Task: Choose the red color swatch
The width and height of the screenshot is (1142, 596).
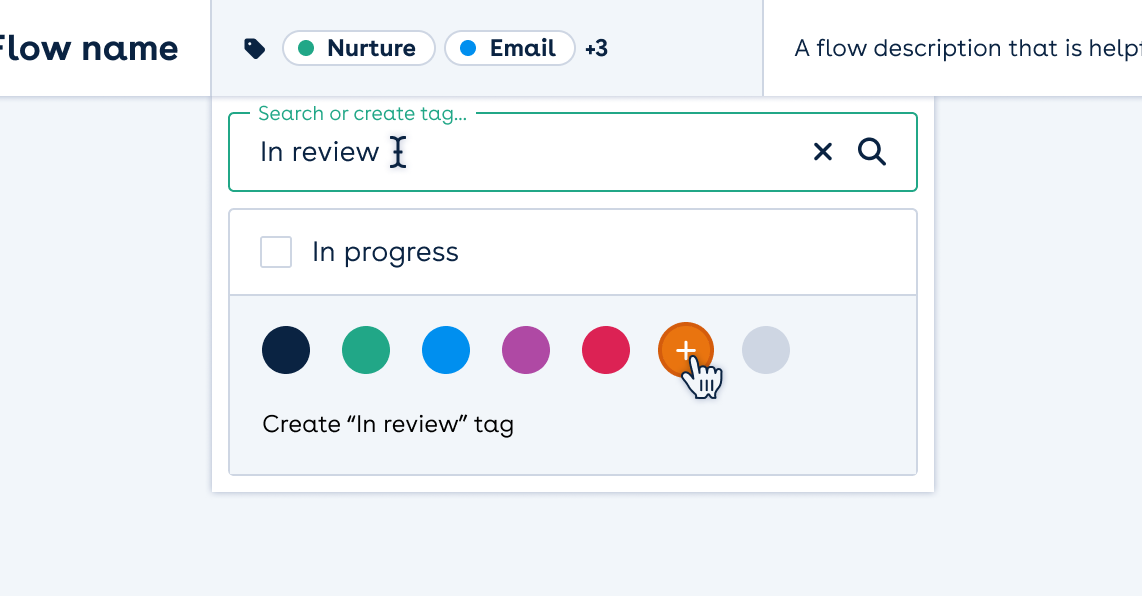Action: pyautogui.click(x=606, y=350)
